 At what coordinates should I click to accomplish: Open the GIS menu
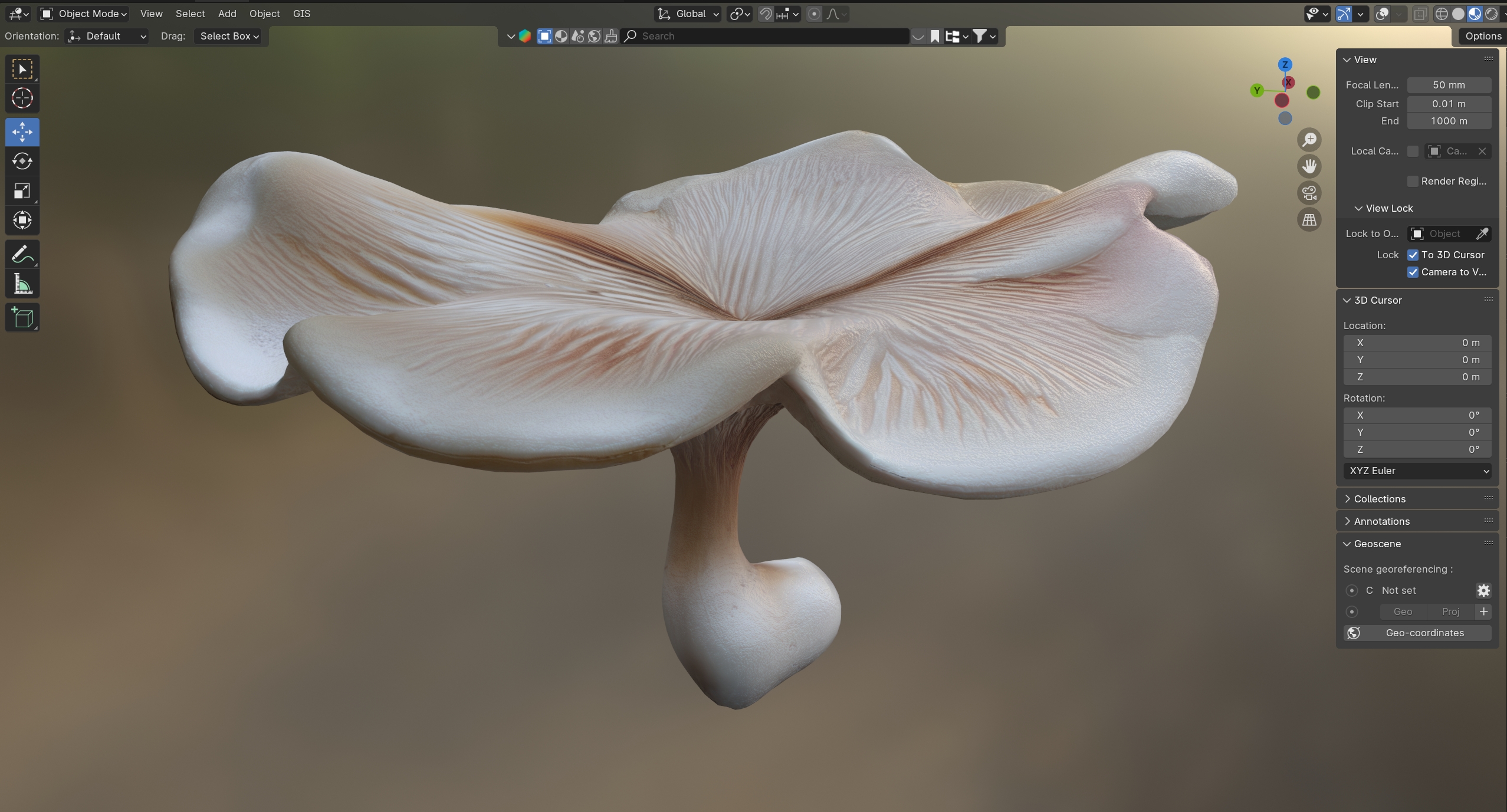coord(301,14)
